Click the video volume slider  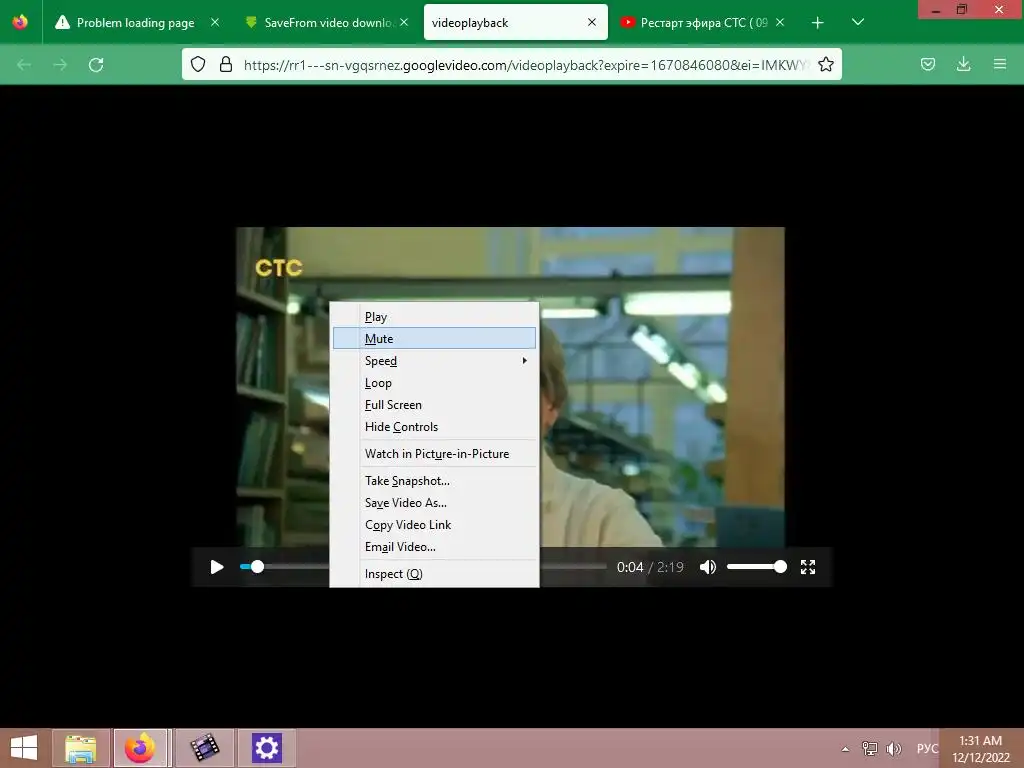point(756,567)
